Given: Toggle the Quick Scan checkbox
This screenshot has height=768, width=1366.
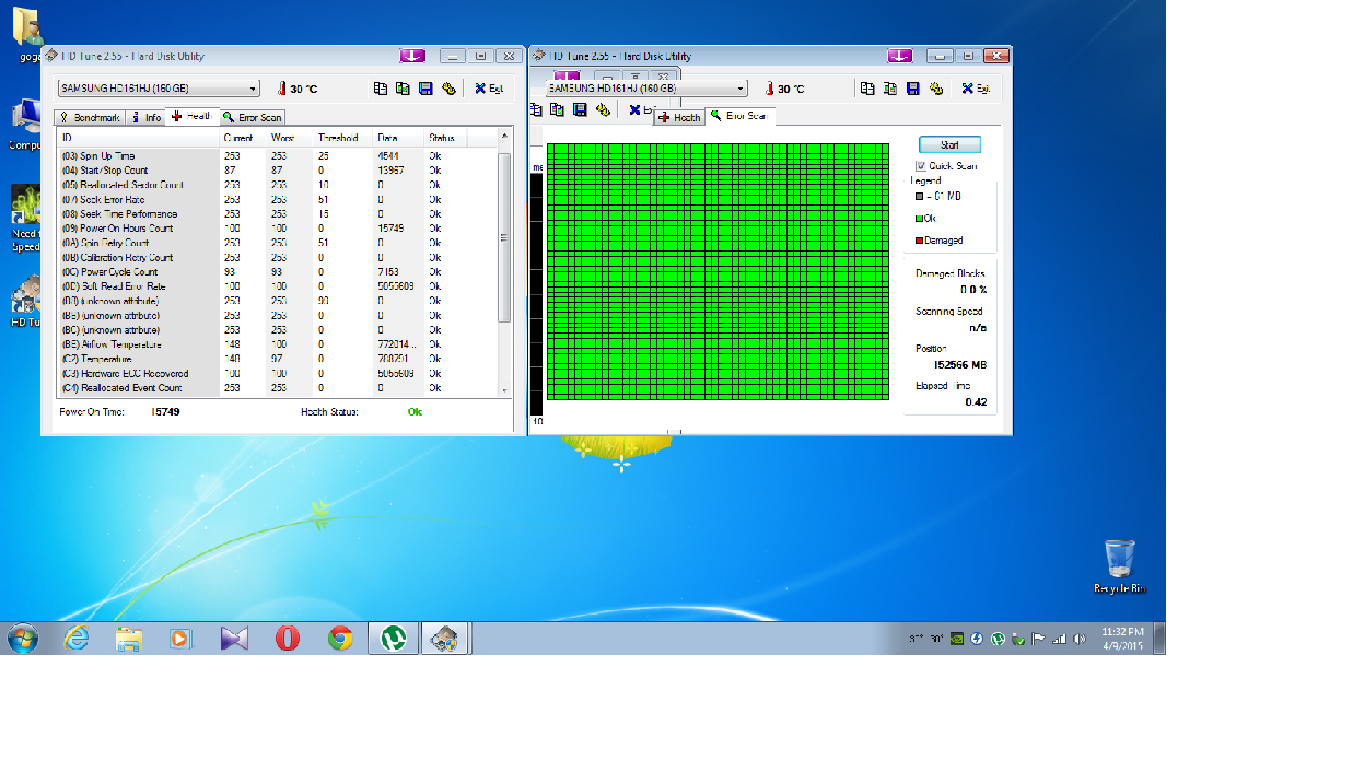Looking at the screenshot, I should tap(921, 166).
